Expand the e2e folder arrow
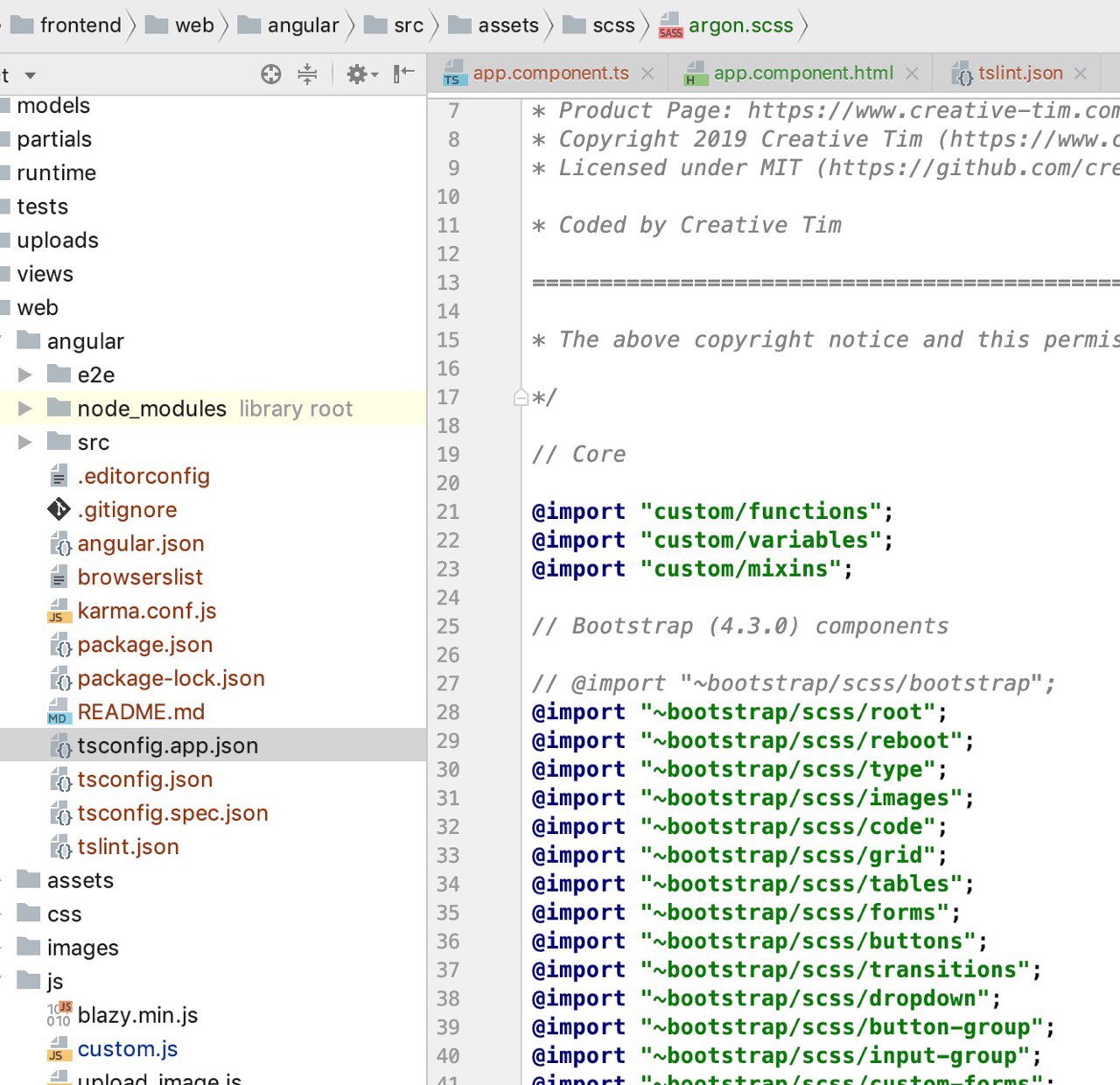Screen dimensions: 1120x1085 click(x=25, y=375)
